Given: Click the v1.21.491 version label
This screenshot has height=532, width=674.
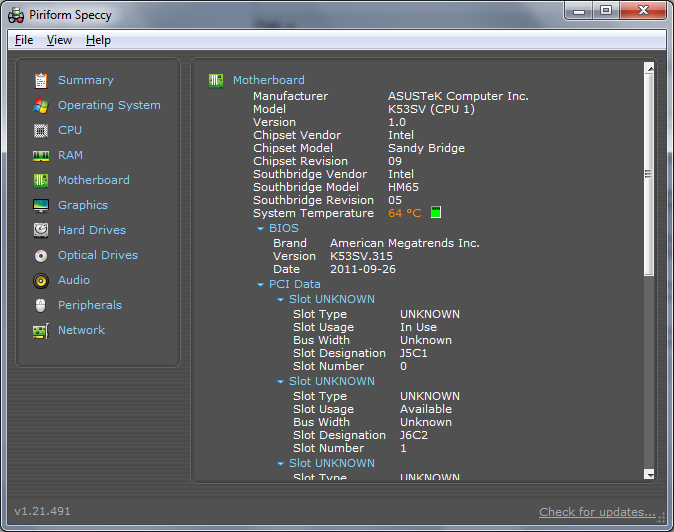Looking at the screenshot, I should pyautogui.click(x=42, y=511).
